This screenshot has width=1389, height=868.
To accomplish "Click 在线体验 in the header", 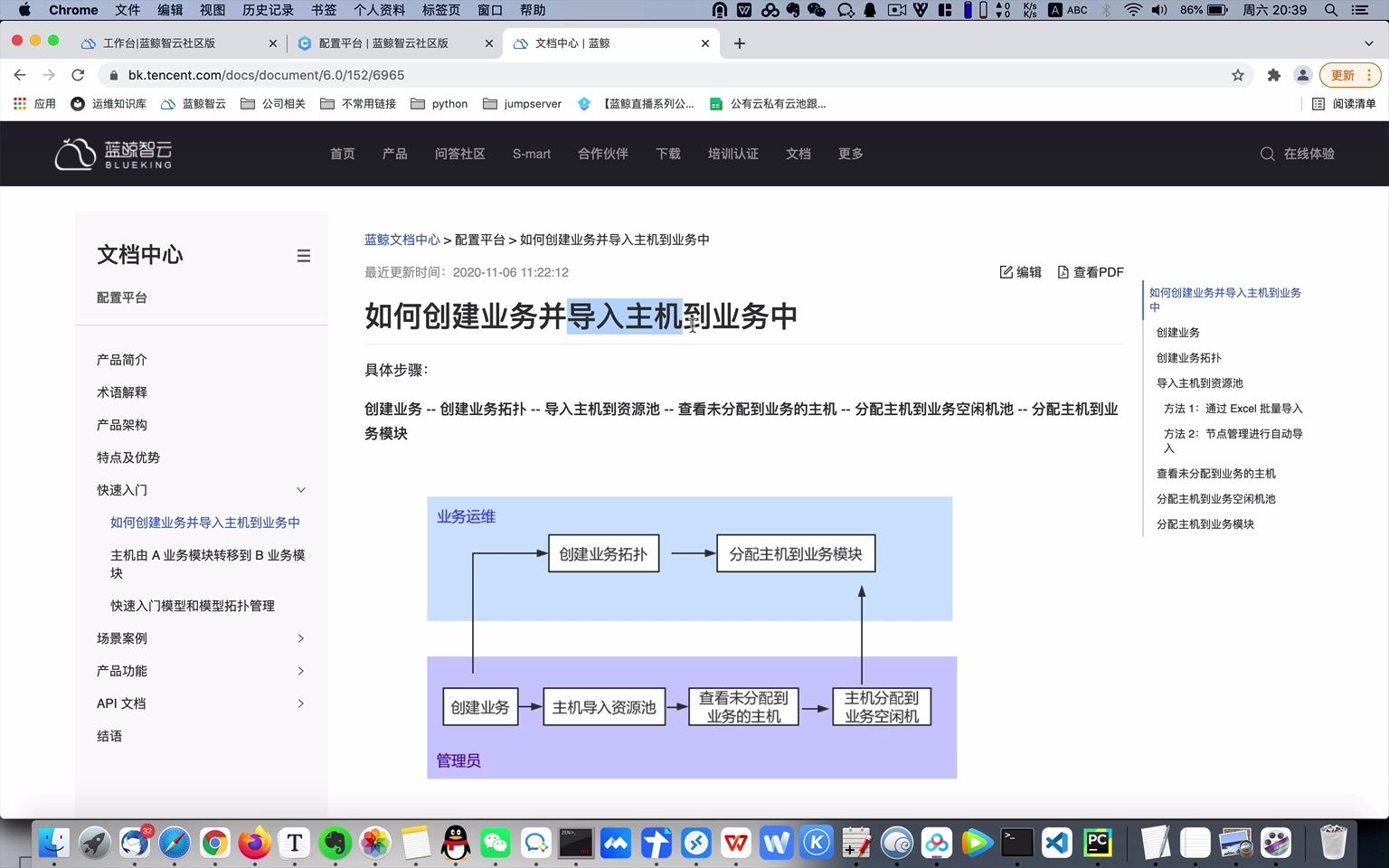I will (x=1309, y=154).
